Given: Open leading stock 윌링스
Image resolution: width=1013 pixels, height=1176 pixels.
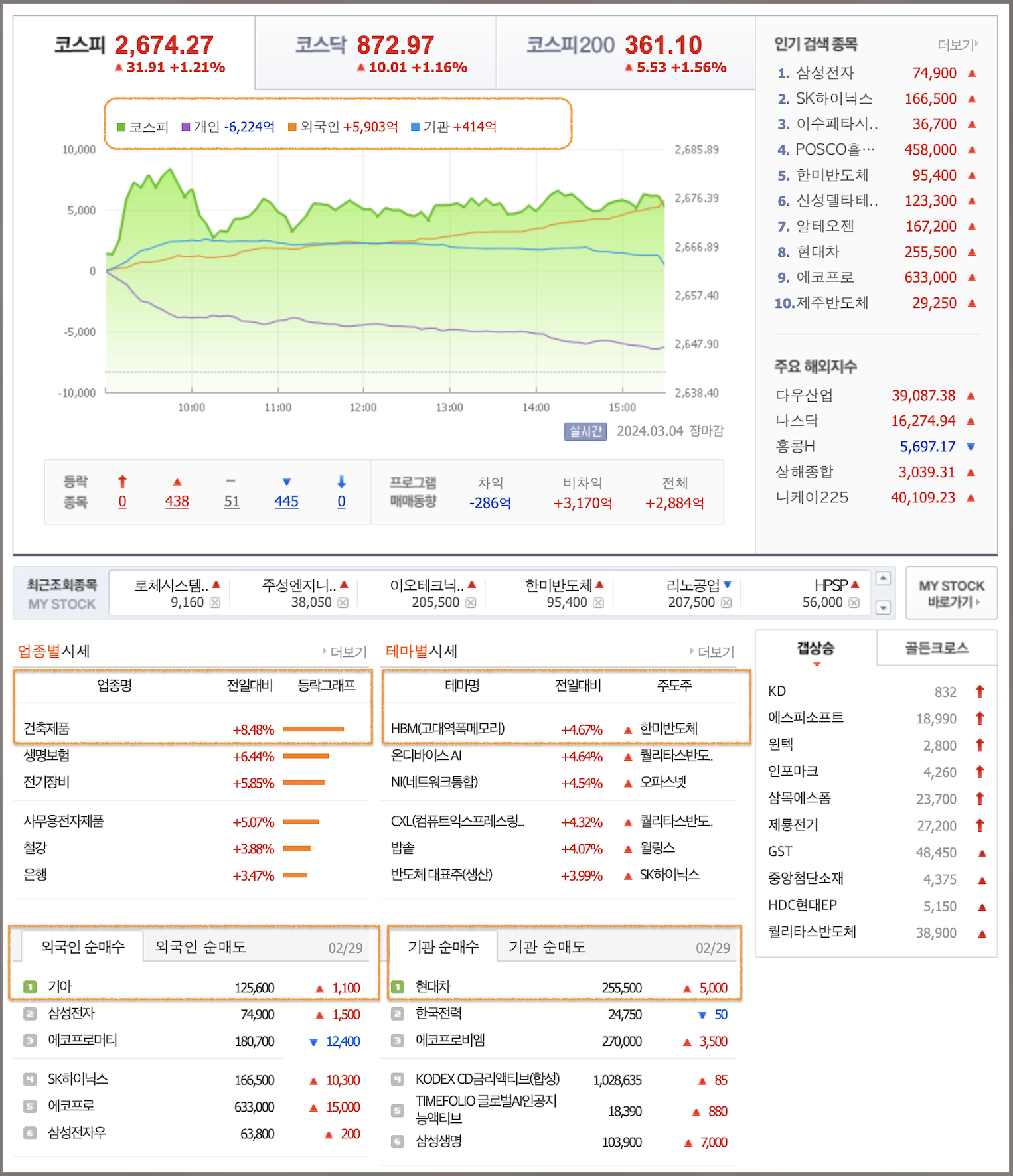Looking at the screenshot, I should click(x=657, y=848).
